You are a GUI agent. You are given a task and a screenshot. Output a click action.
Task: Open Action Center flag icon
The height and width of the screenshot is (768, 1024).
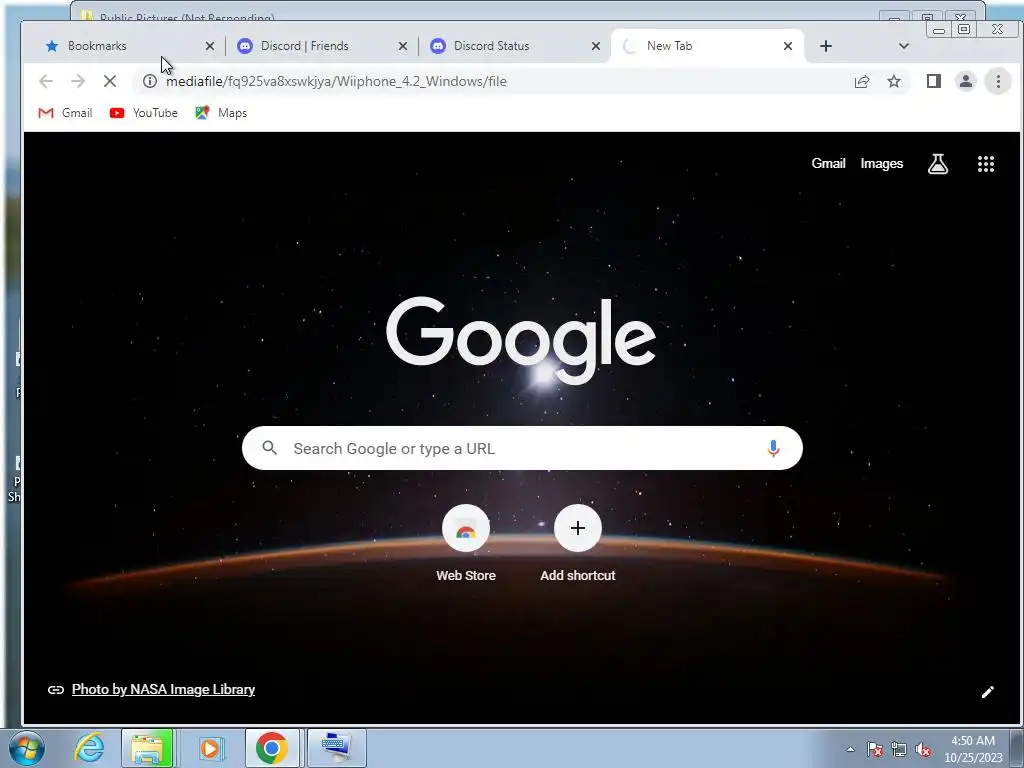click(x=875, y=749)
